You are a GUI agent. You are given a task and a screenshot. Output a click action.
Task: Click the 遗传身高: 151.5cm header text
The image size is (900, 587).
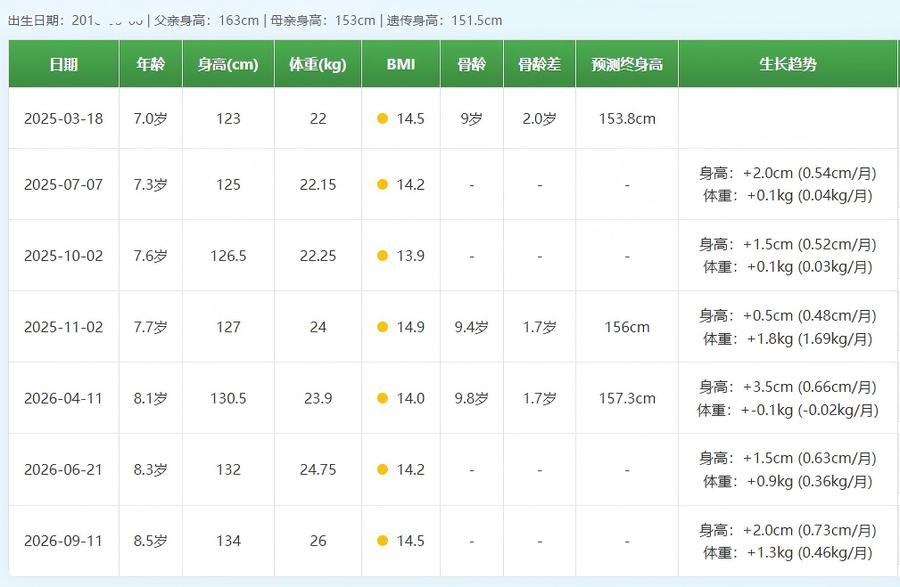(444, 21)
